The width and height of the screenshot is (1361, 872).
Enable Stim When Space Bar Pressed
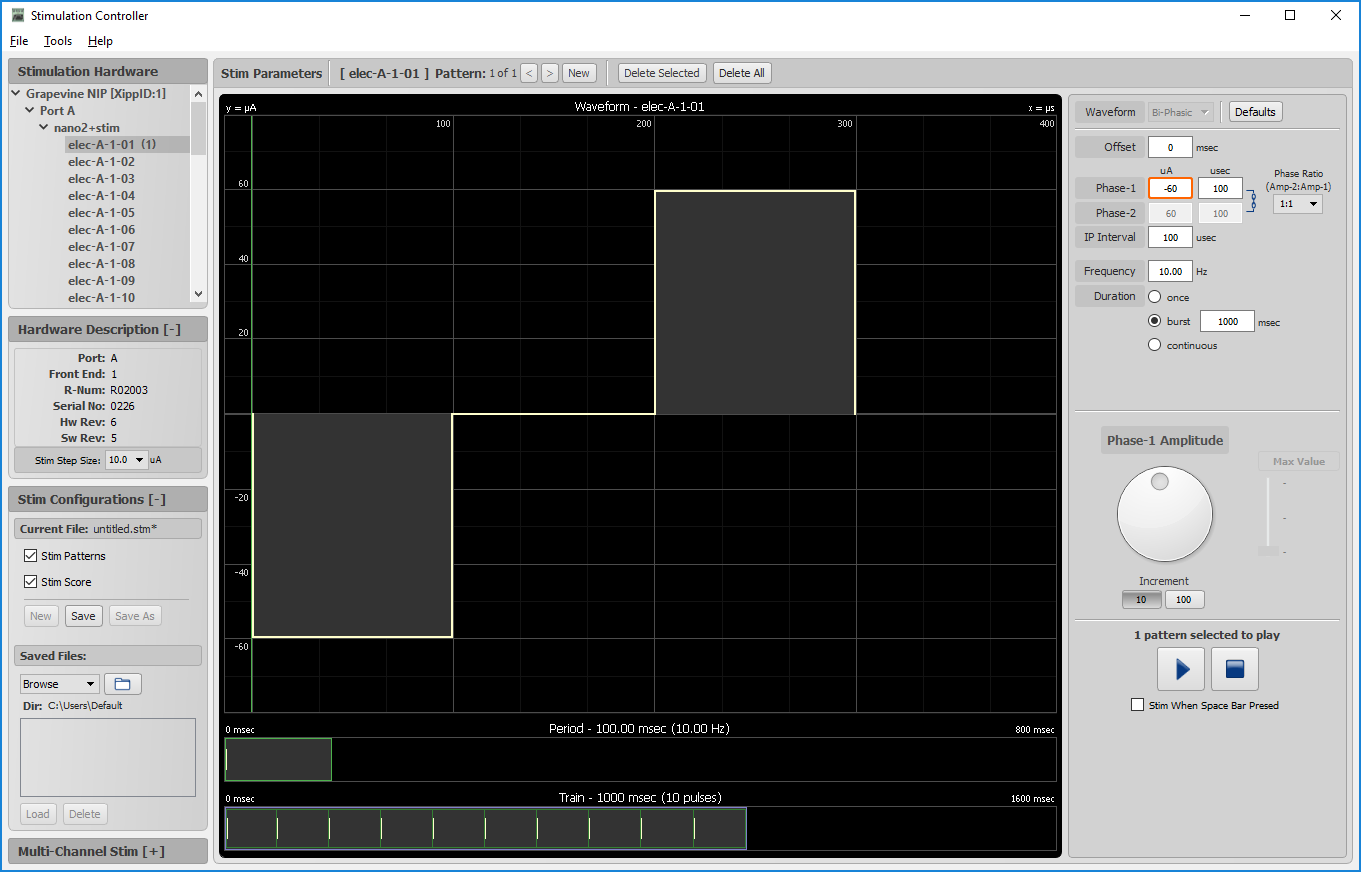(x=1137, y=705)
